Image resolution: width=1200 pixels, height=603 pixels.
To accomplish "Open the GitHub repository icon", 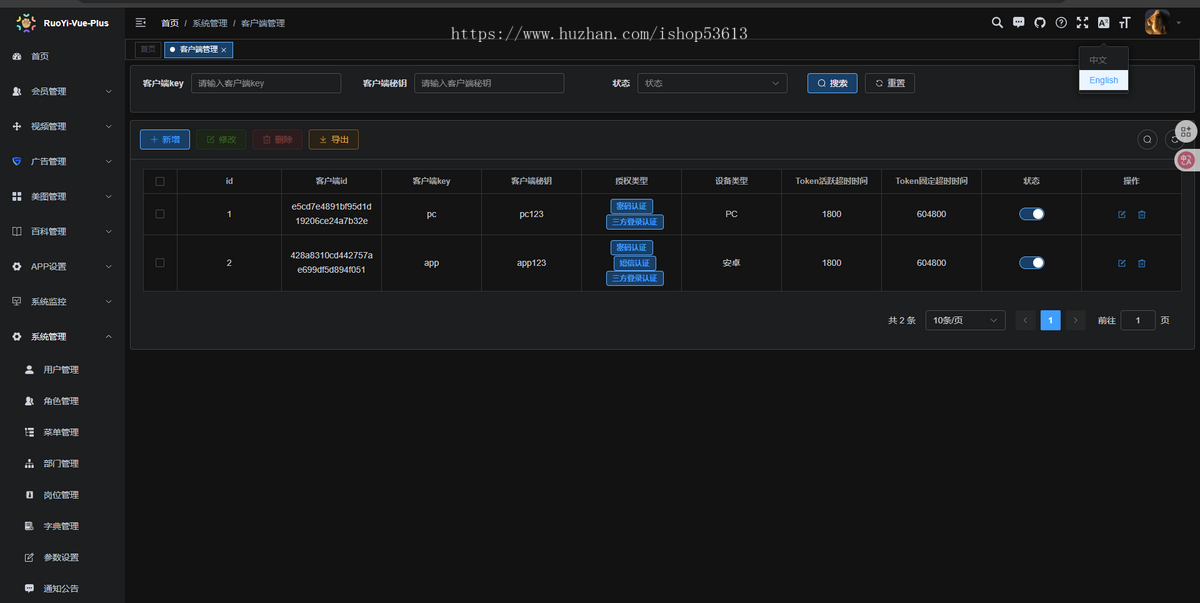I will pyautogui.click(x=1040, y=22).
